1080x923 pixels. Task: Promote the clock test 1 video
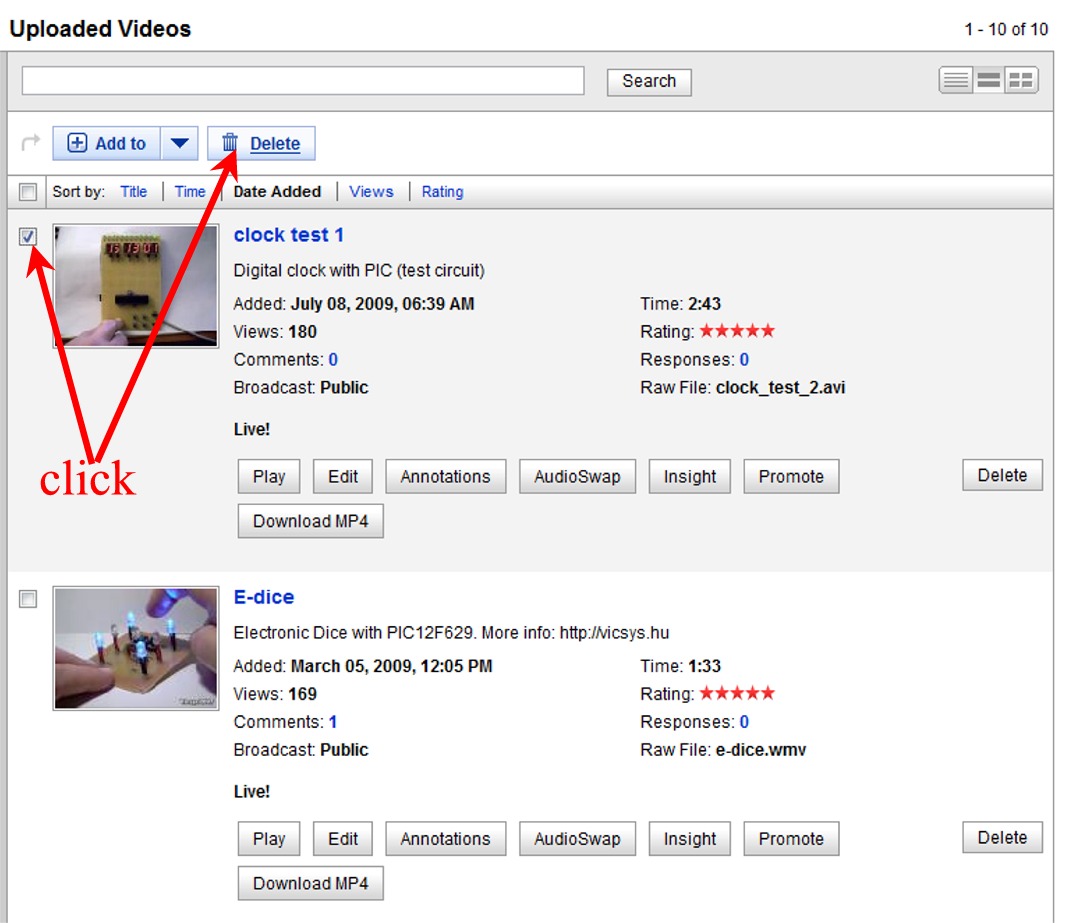(791, 477)
